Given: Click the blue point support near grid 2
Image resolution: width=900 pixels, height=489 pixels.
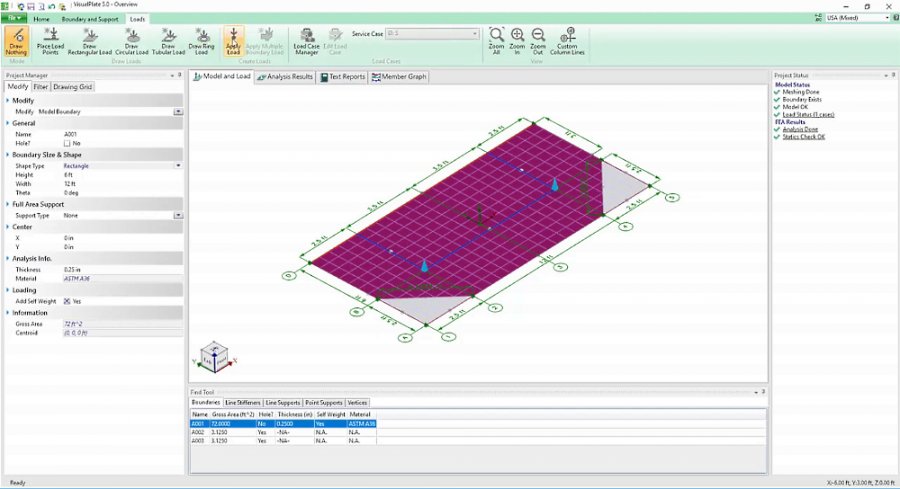Looking at the screenshot, I should point(424,265).
